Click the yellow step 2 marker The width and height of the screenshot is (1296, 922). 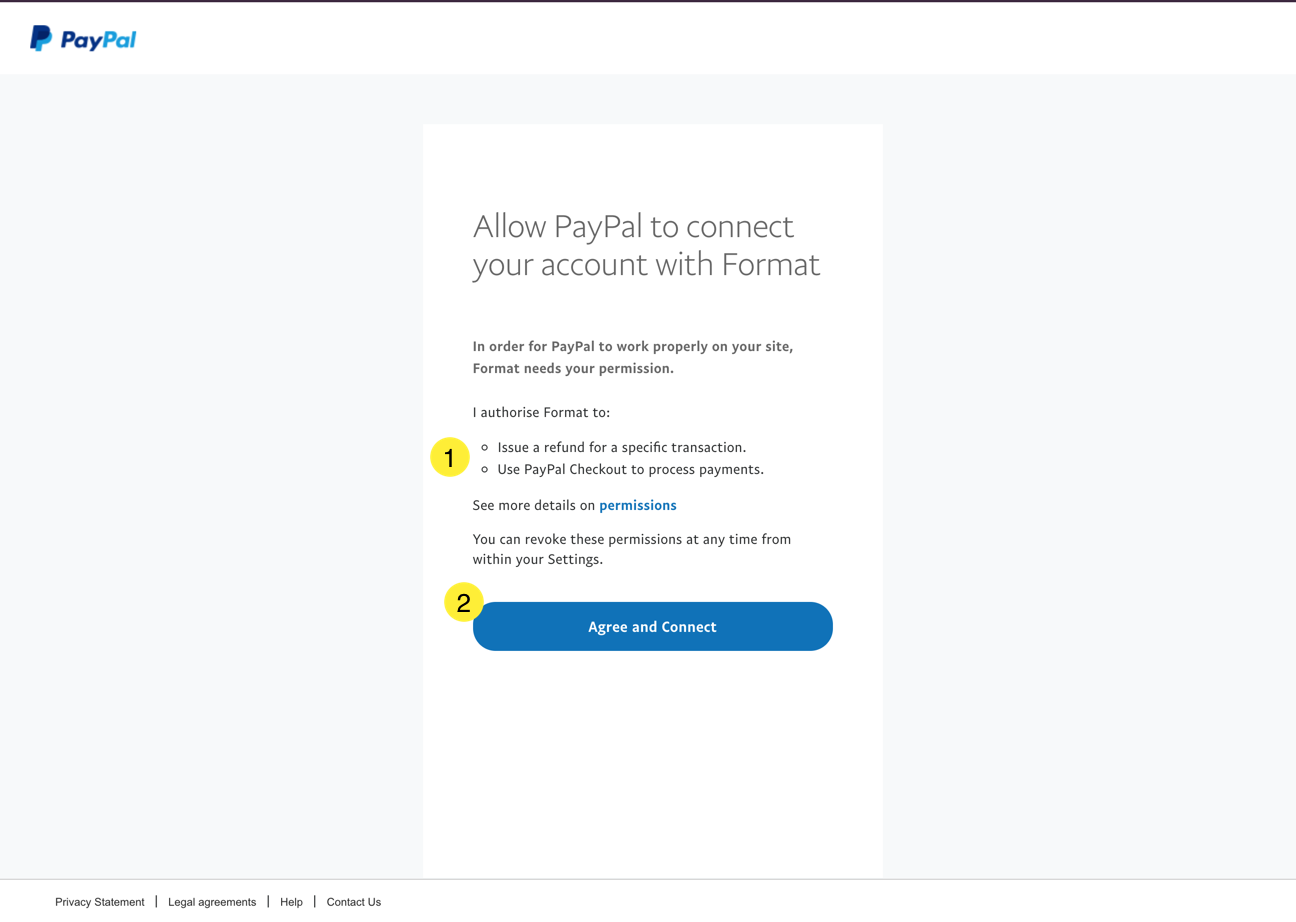click(464, 603)
